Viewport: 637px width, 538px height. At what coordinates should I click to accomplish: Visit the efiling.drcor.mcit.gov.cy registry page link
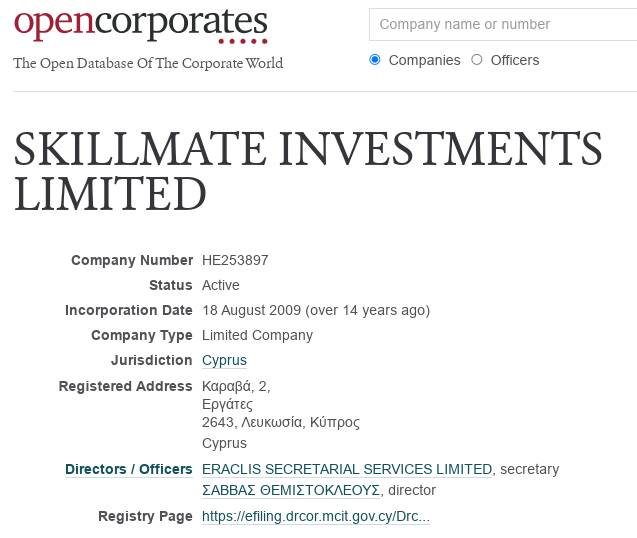coord(316,516)
